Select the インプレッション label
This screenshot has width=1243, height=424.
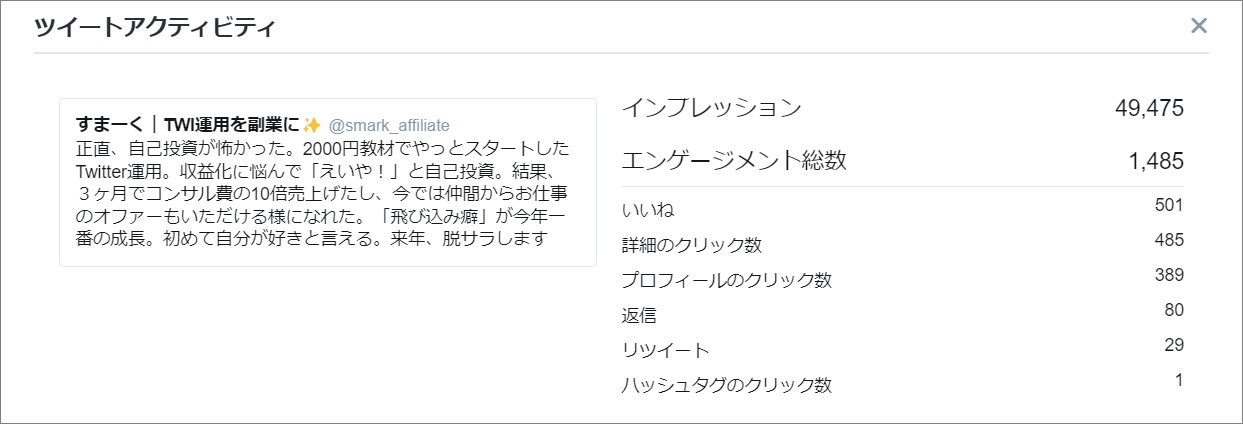pyautogui.click(x=712, y=108)
